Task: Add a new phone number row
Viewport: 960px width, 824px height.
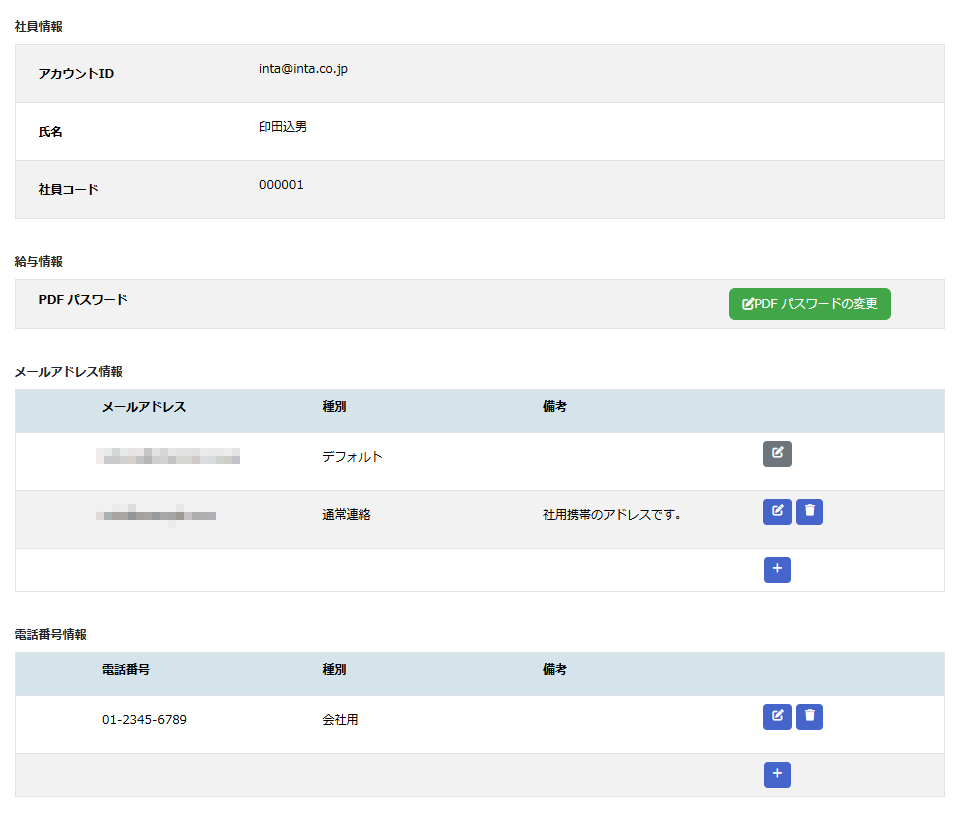Action: pos(777,775)
